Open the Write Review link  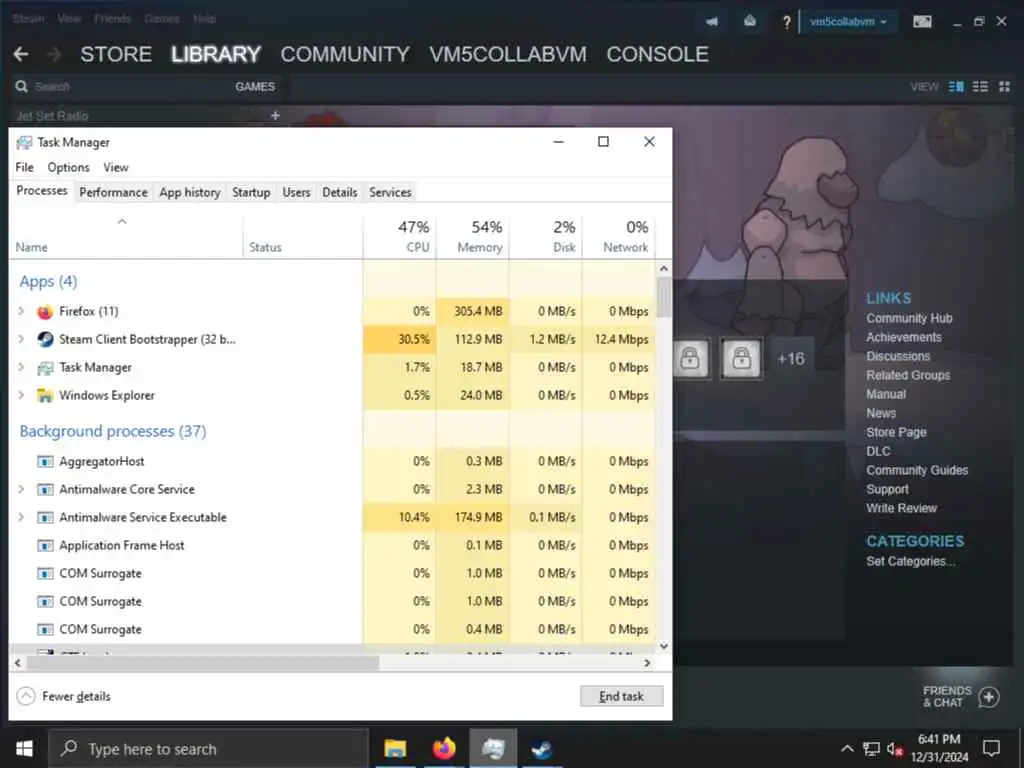coord(901,508)
